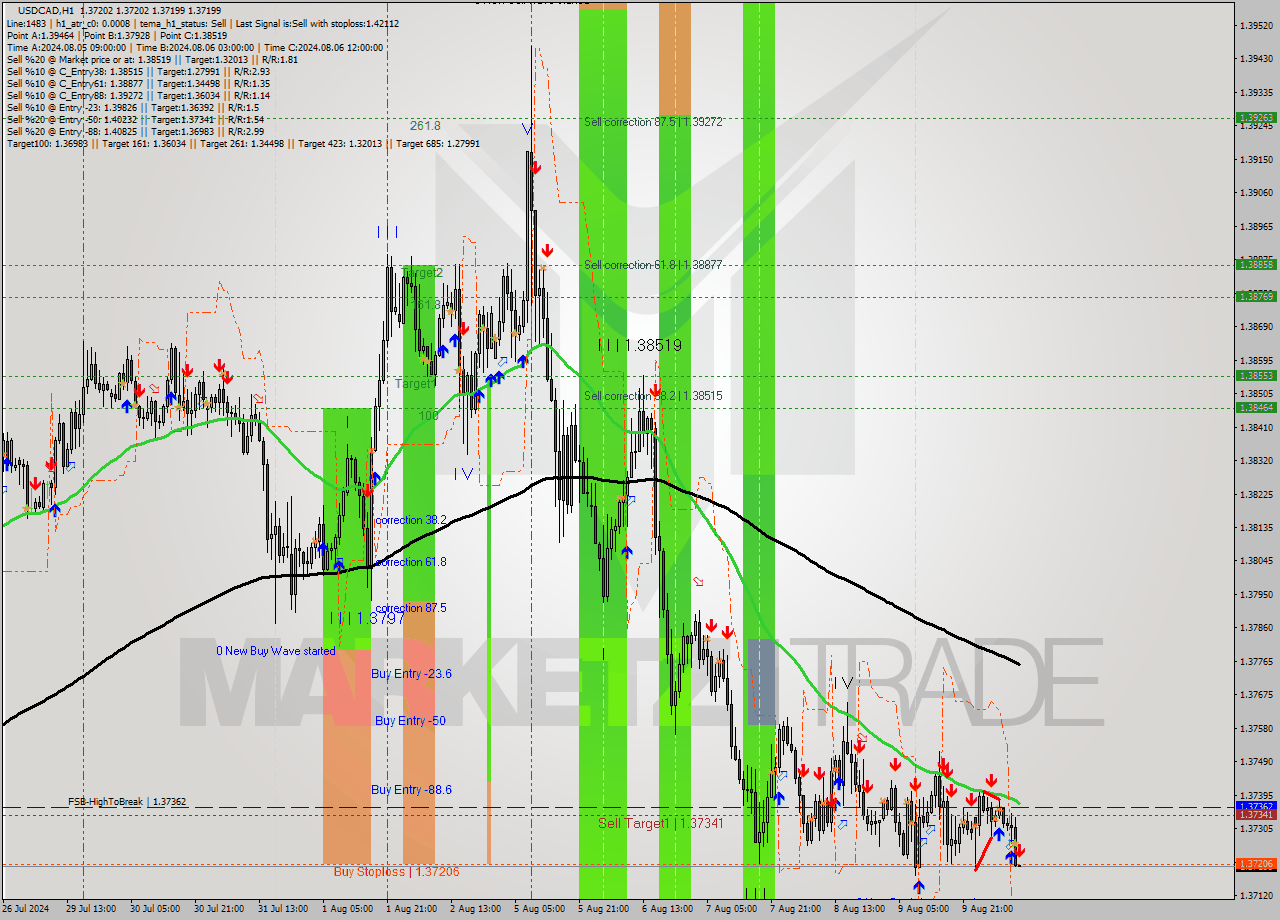Click the 'Buy Entry -50' label

coord(410,720)
